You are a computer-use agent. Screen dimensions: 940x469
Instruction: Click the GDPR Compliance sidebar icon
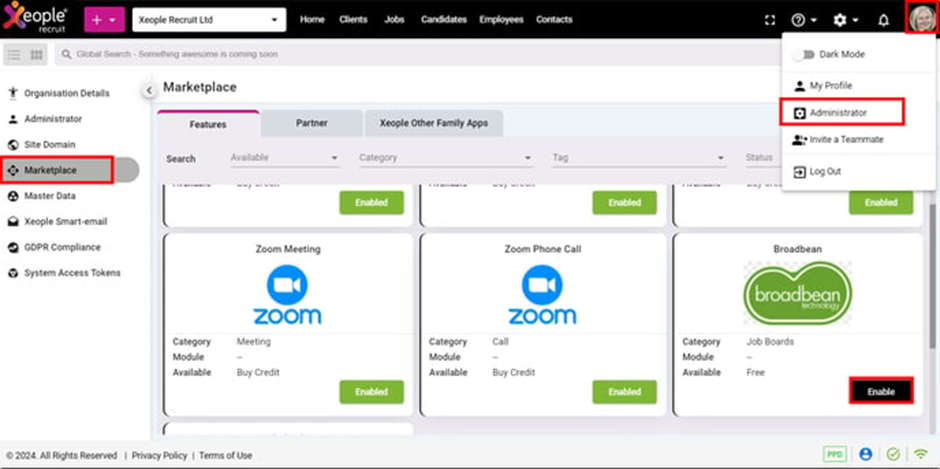(13, 248)
